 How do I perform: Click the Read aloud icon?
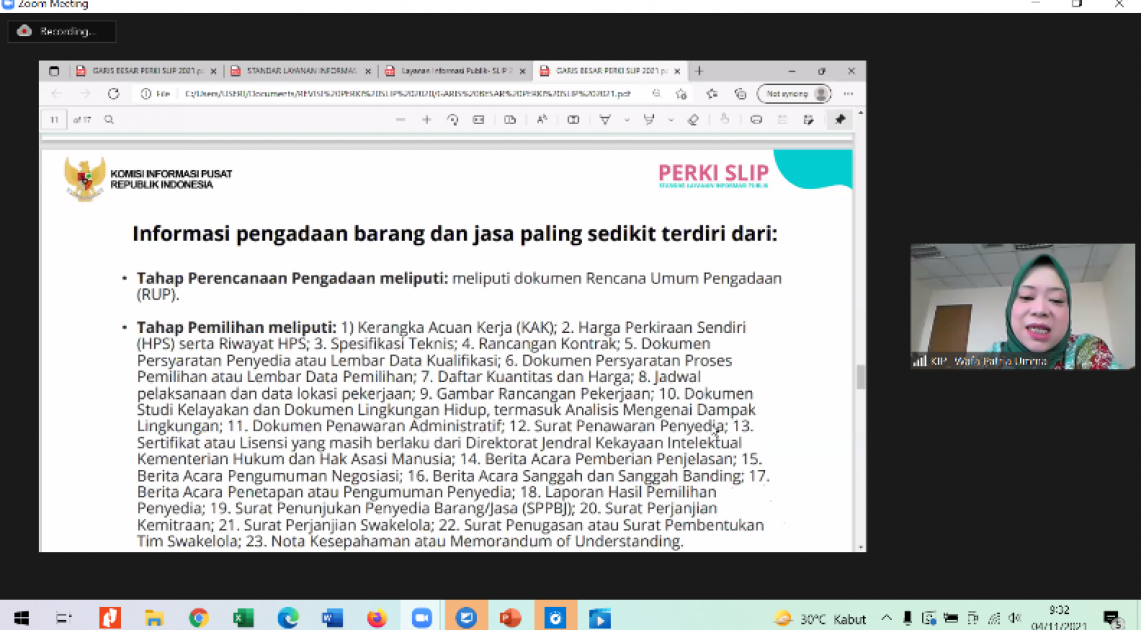(541, 120)
